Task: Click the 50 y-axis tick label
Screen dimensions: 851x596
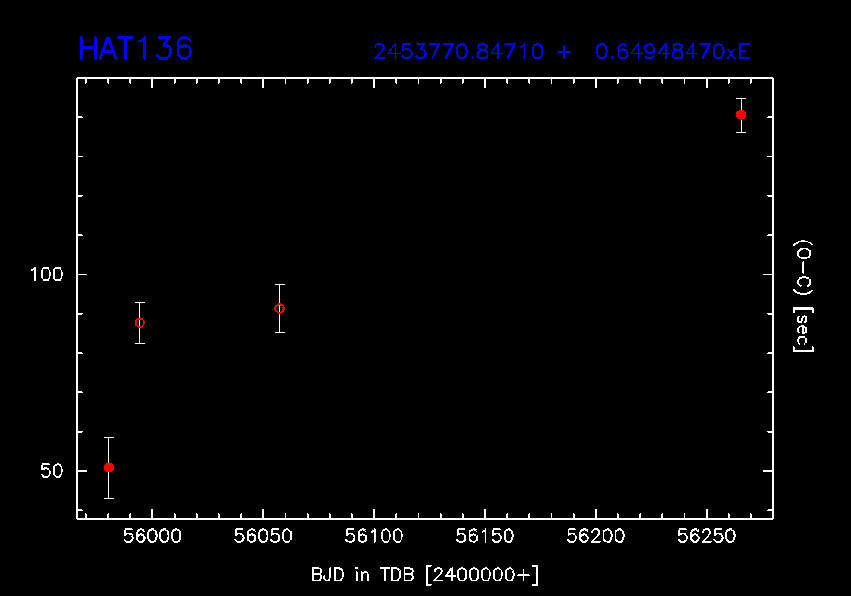Action: [49, 471]
